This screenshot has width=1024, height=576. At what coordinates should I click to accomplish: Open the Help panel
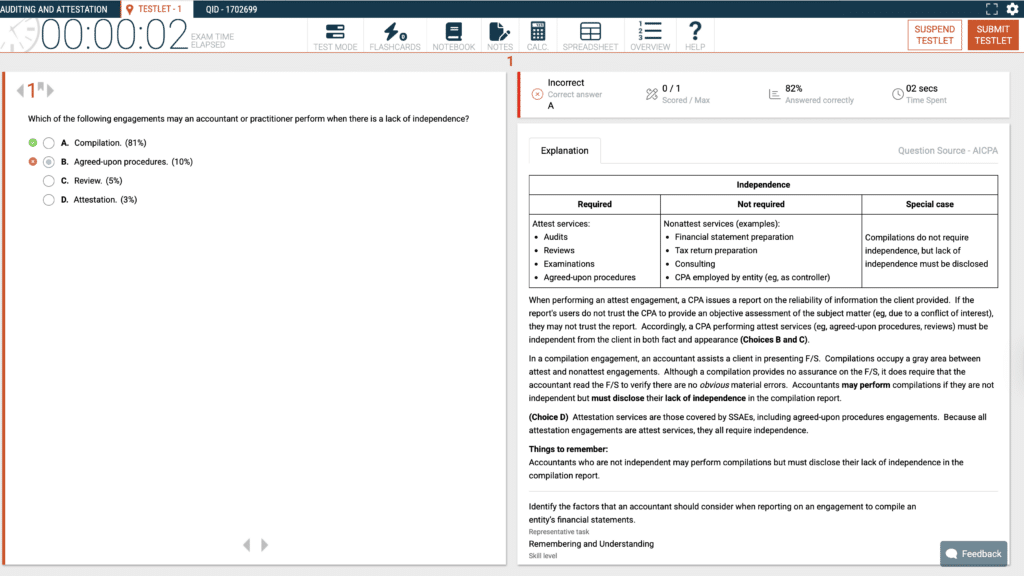tap(695, 35)
